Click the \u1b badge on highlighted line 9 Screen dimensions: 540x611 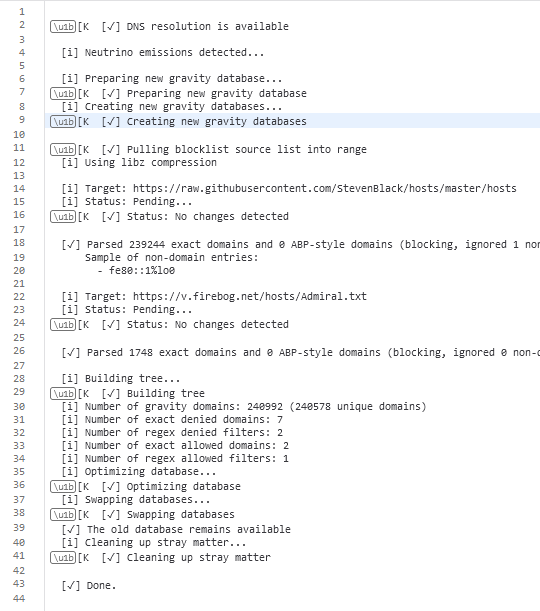(63, 122)
